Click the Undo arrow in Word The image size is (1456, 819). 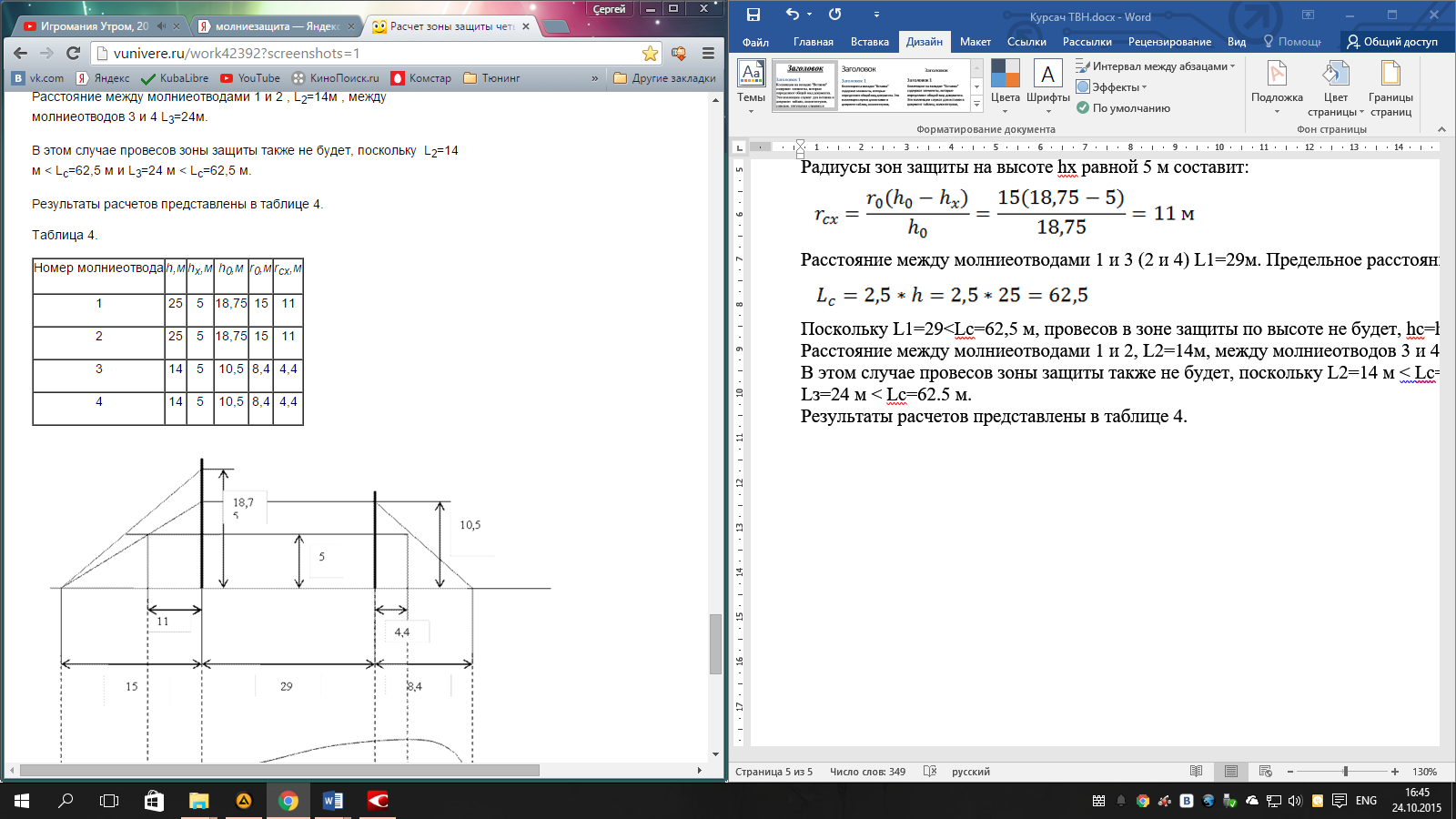tap(792, 15)
